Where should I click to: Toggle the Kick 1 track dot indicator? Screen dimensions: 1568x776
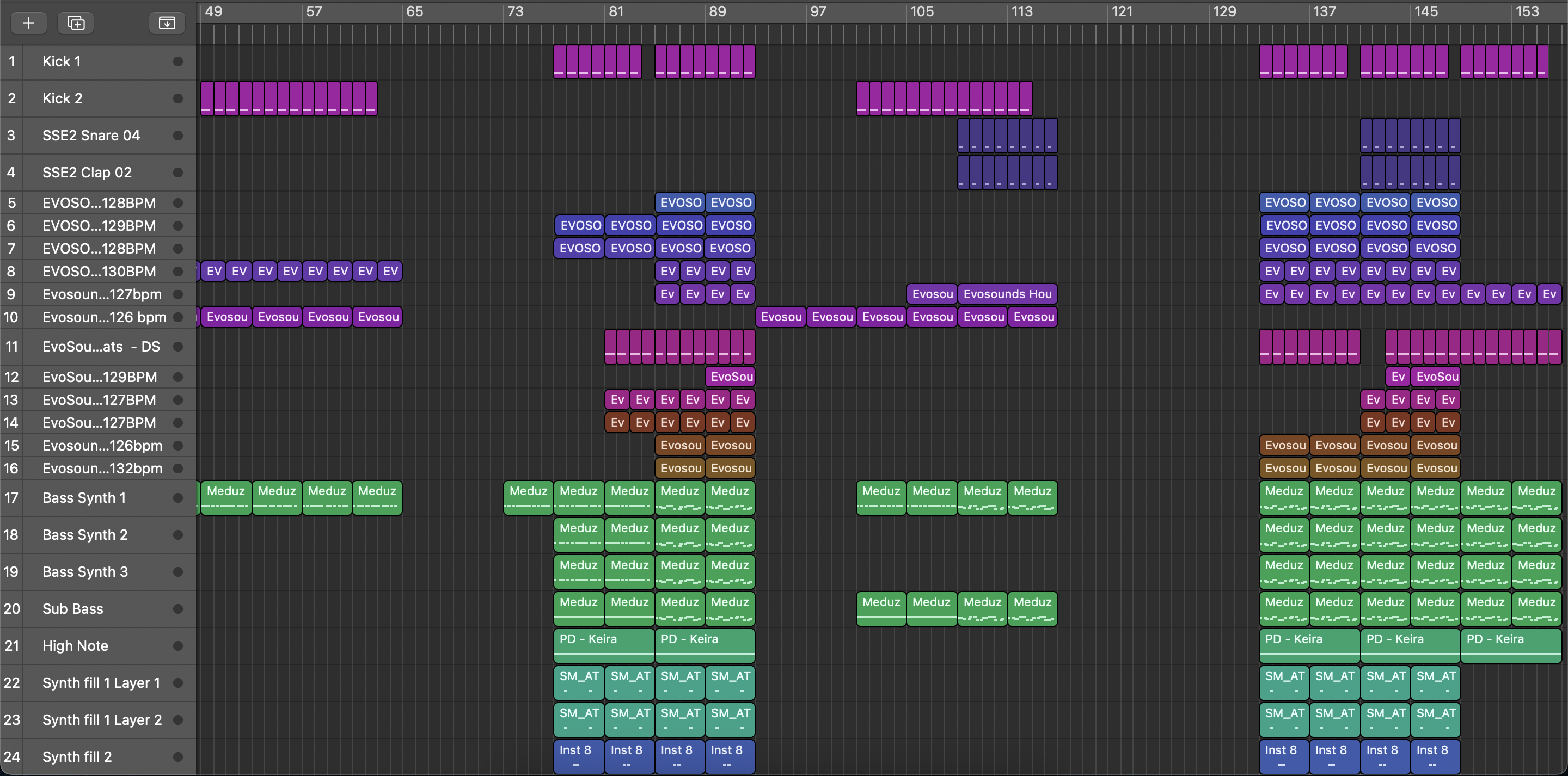click(x=177, y=61)
